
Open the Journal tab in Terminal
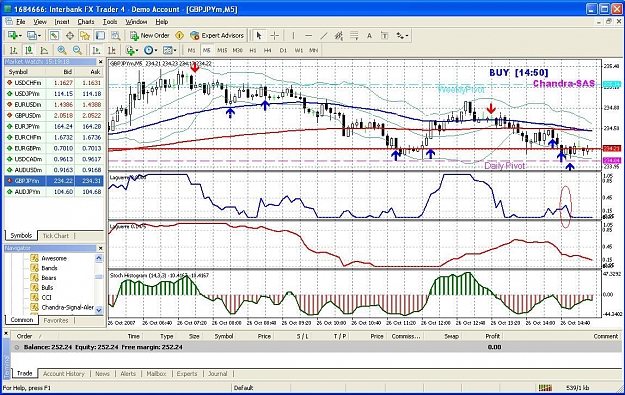pyautogui.click(x=218, y=374)
